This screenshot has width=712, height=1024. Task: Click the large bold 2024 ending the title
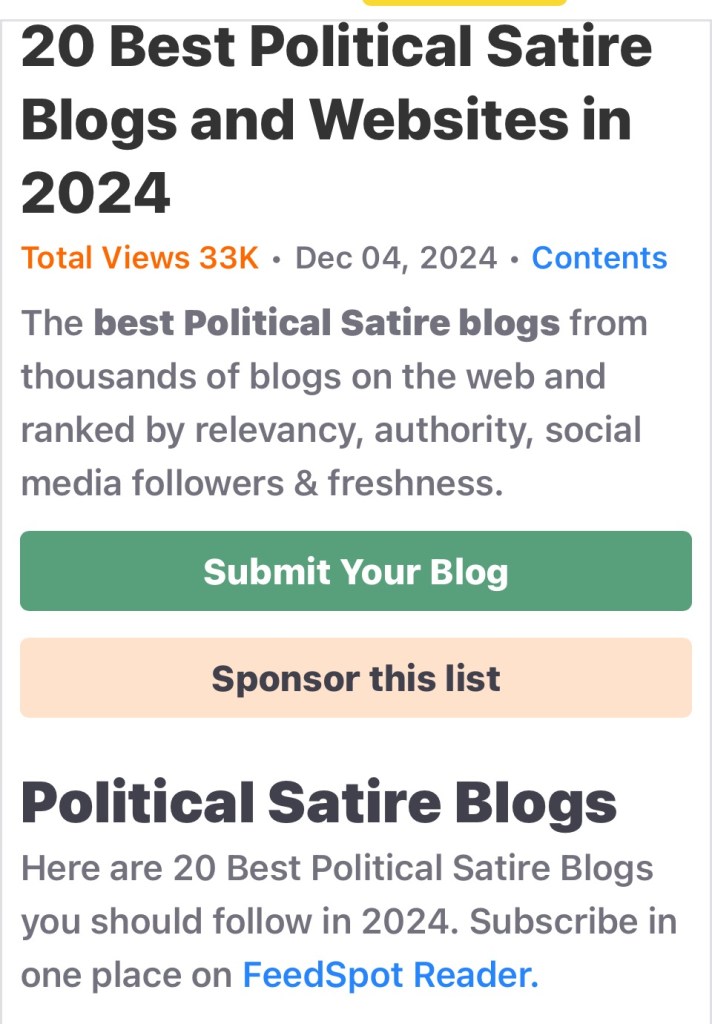96,192
